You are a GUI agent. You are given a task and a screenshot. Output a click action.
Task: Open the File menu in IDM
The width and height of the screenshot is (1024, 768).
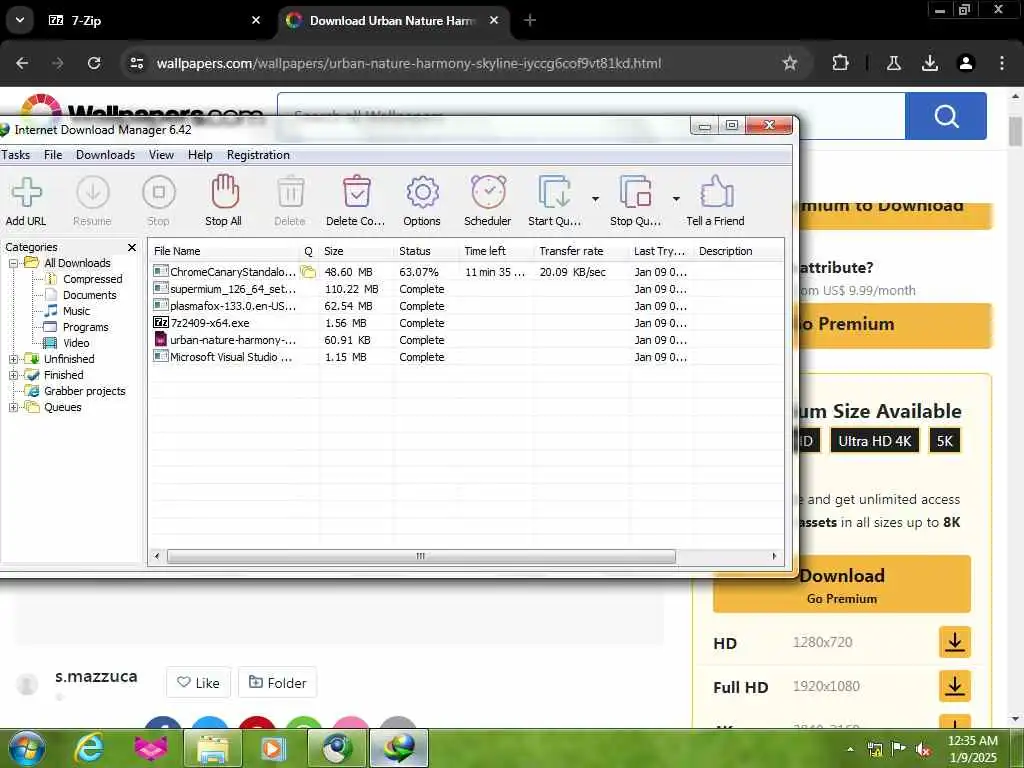click(53, 155)
